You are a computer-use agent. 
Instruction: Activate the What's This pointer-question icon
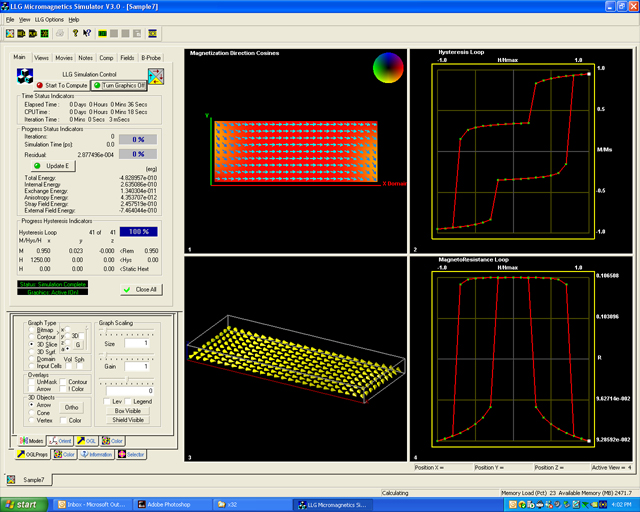pyautogui.click(x=87, y=33)
